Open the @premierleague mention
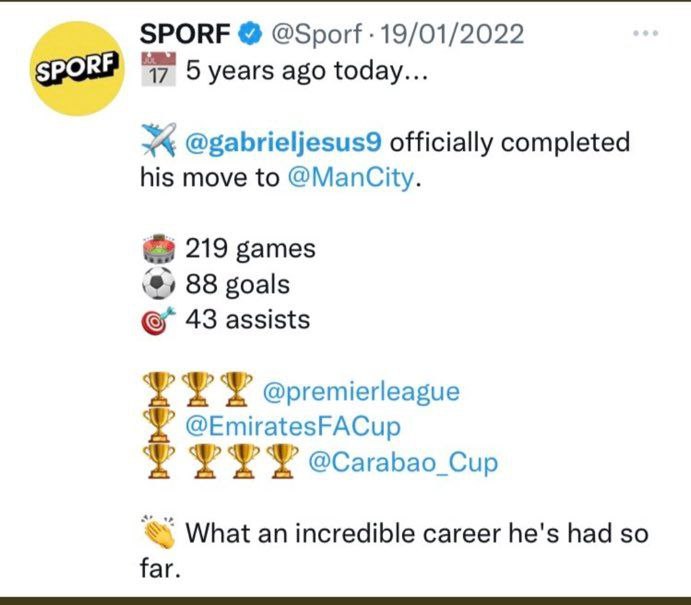The width and height of the screenshot is (691, 605). click(x=360, y=391)
